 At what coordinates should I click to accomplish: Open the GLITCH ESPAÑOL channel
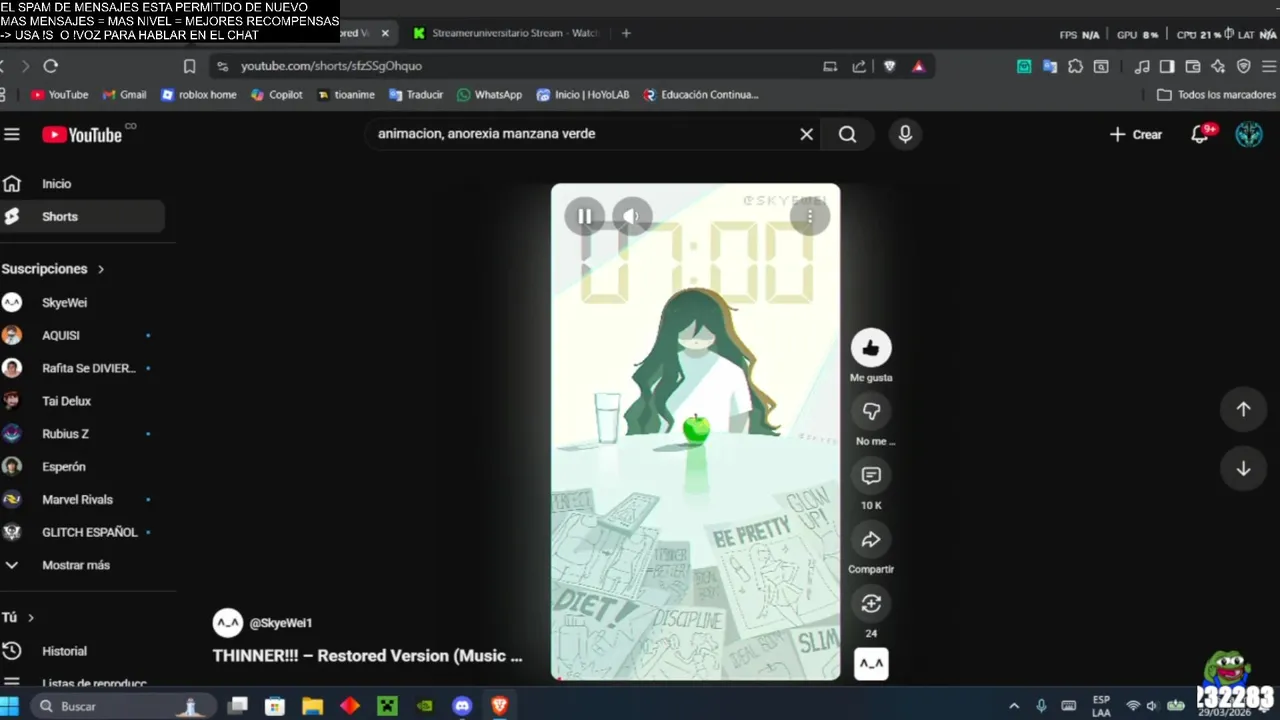point(82,532)
